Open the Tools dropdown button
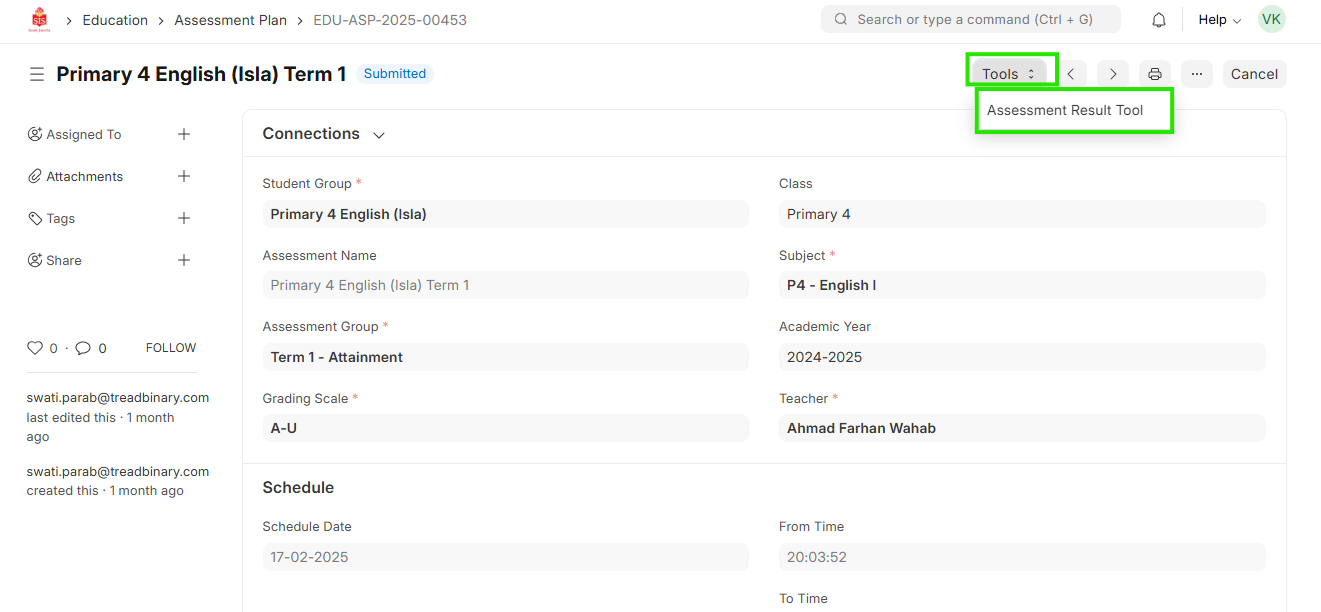The image size is (1321, 612). (1008, 74)
